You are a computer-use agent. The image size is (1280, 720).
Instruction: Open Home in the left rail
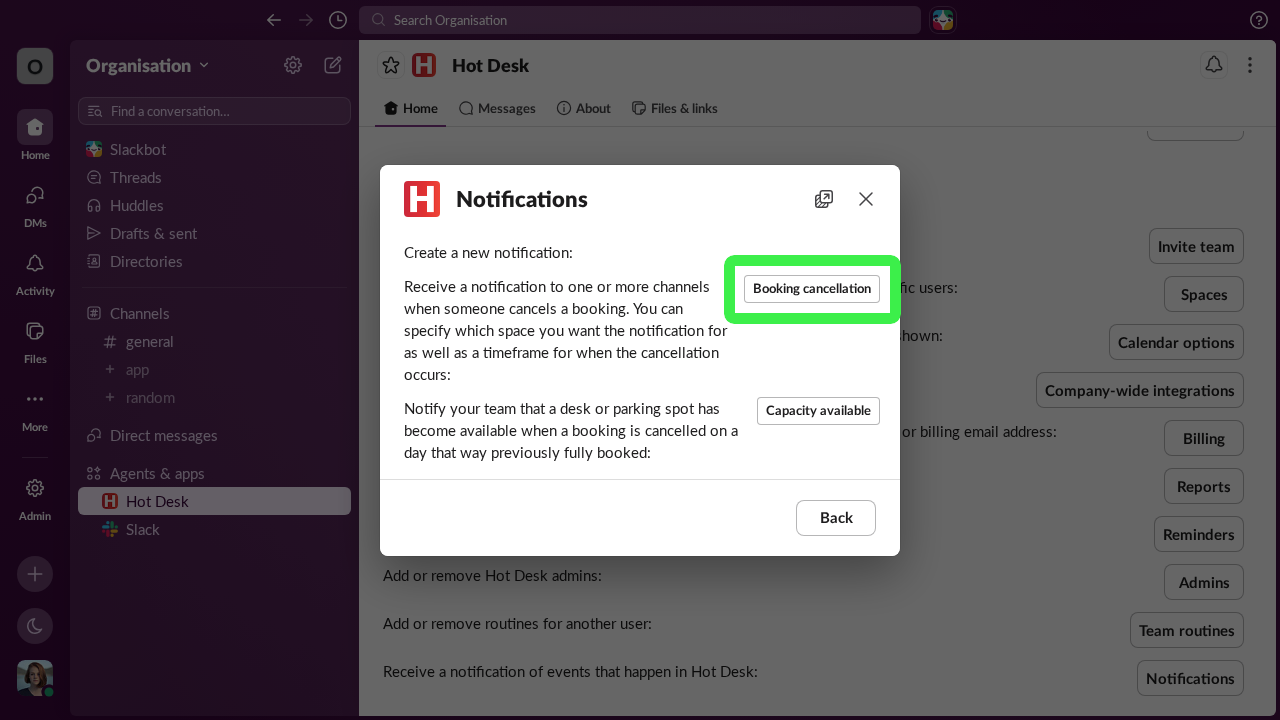[35, 136]
